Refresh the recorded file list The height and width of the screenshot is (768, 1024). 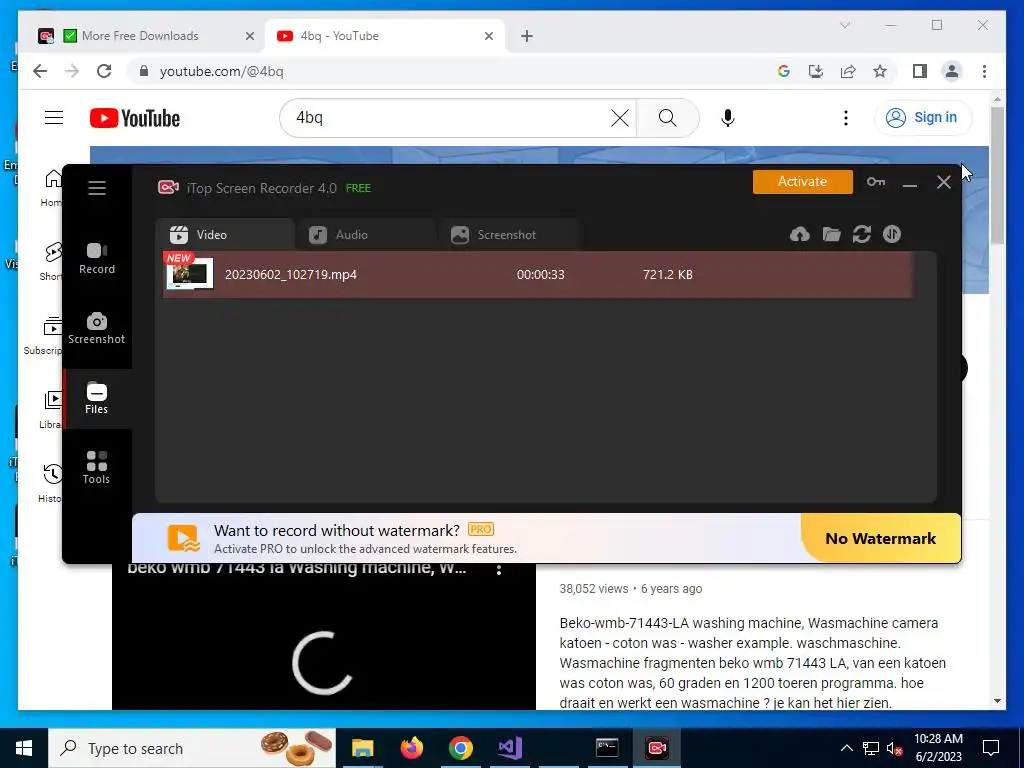pos(861,234)
